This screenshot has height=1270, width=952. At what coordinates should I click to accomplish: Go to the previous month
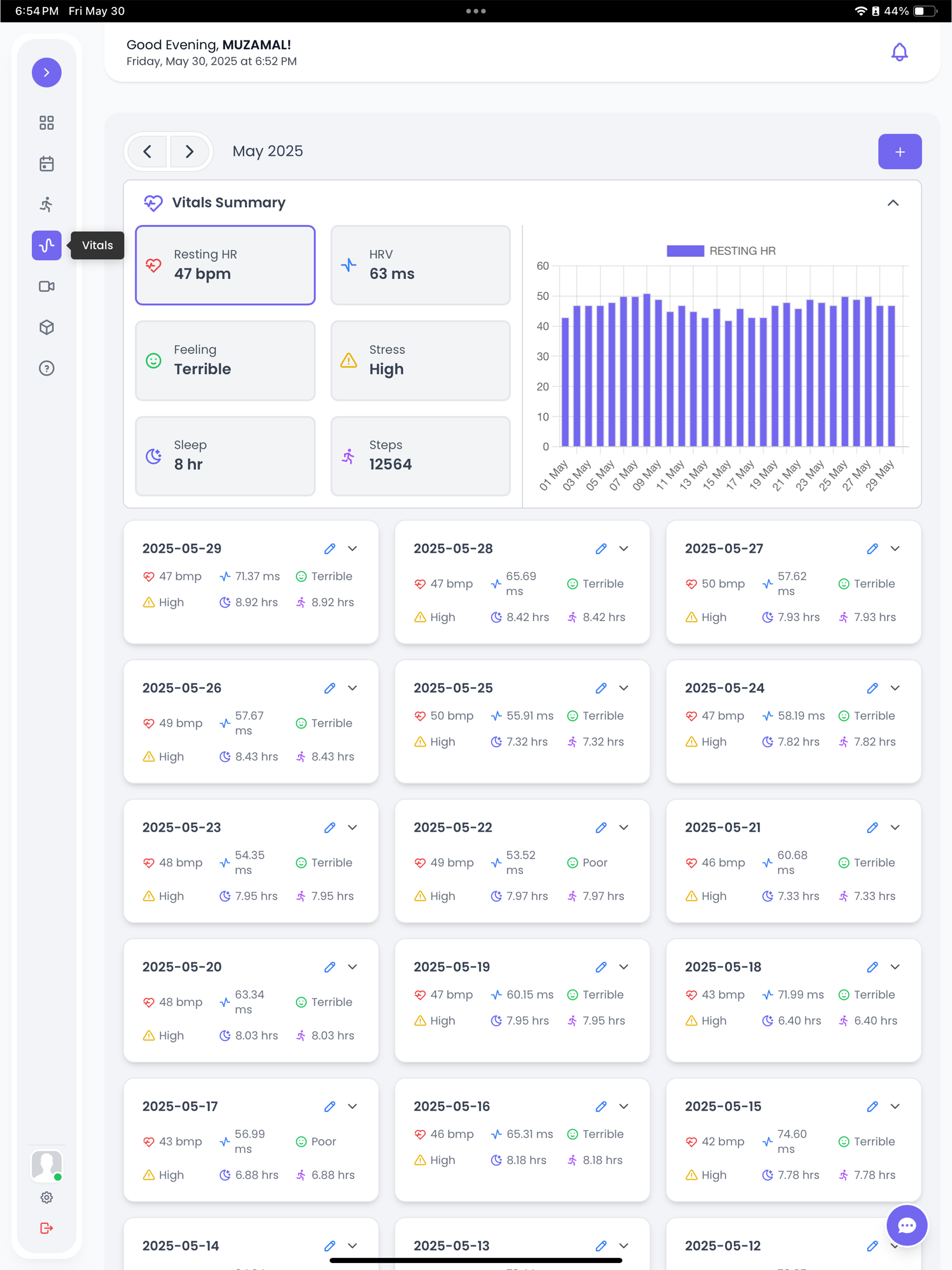(148, 151)
